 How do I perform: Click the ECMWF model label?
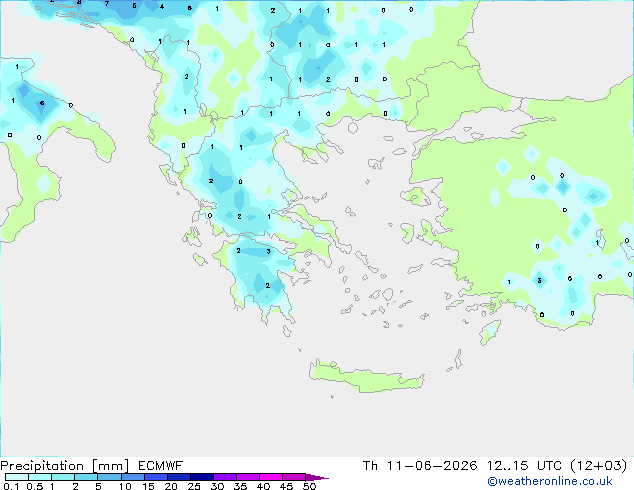tap(161, 466)
